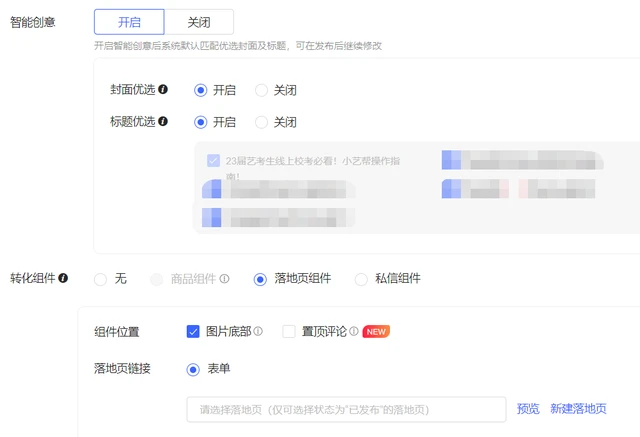This screenshot has height=437, width=640.
Task: Select 关闭 for 标题优选
Action: click(262, 122)
